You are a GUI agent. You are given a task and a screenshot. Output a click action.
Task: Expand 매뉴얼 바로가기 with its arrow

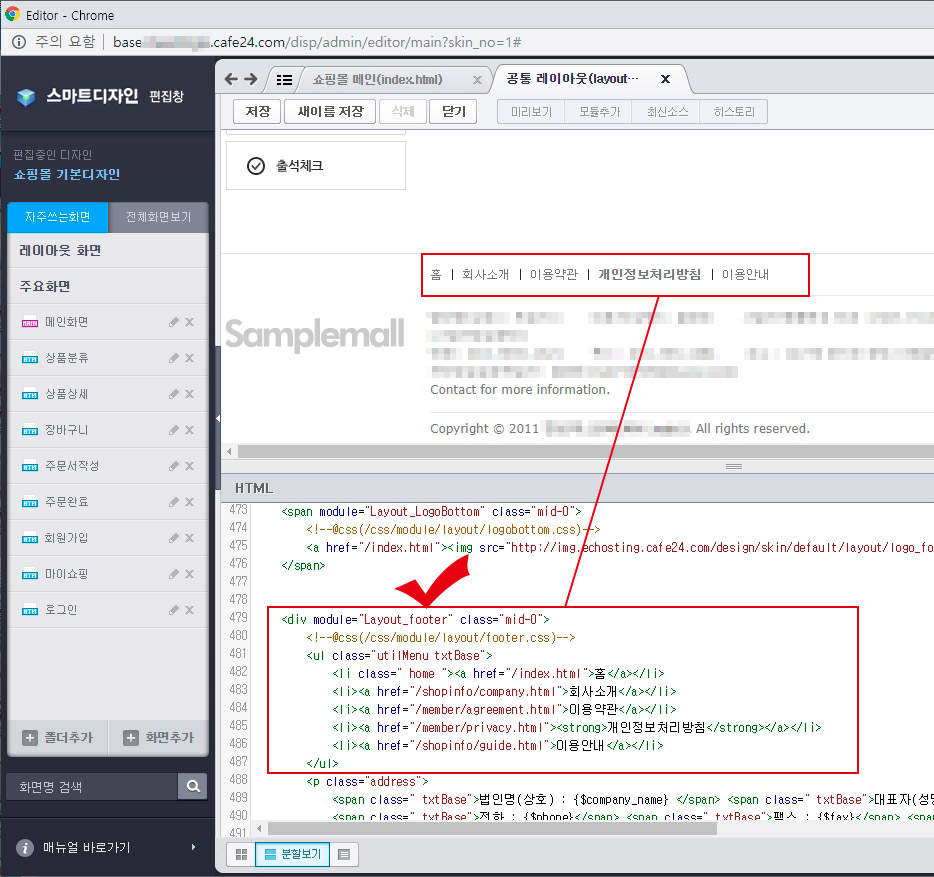193,846
